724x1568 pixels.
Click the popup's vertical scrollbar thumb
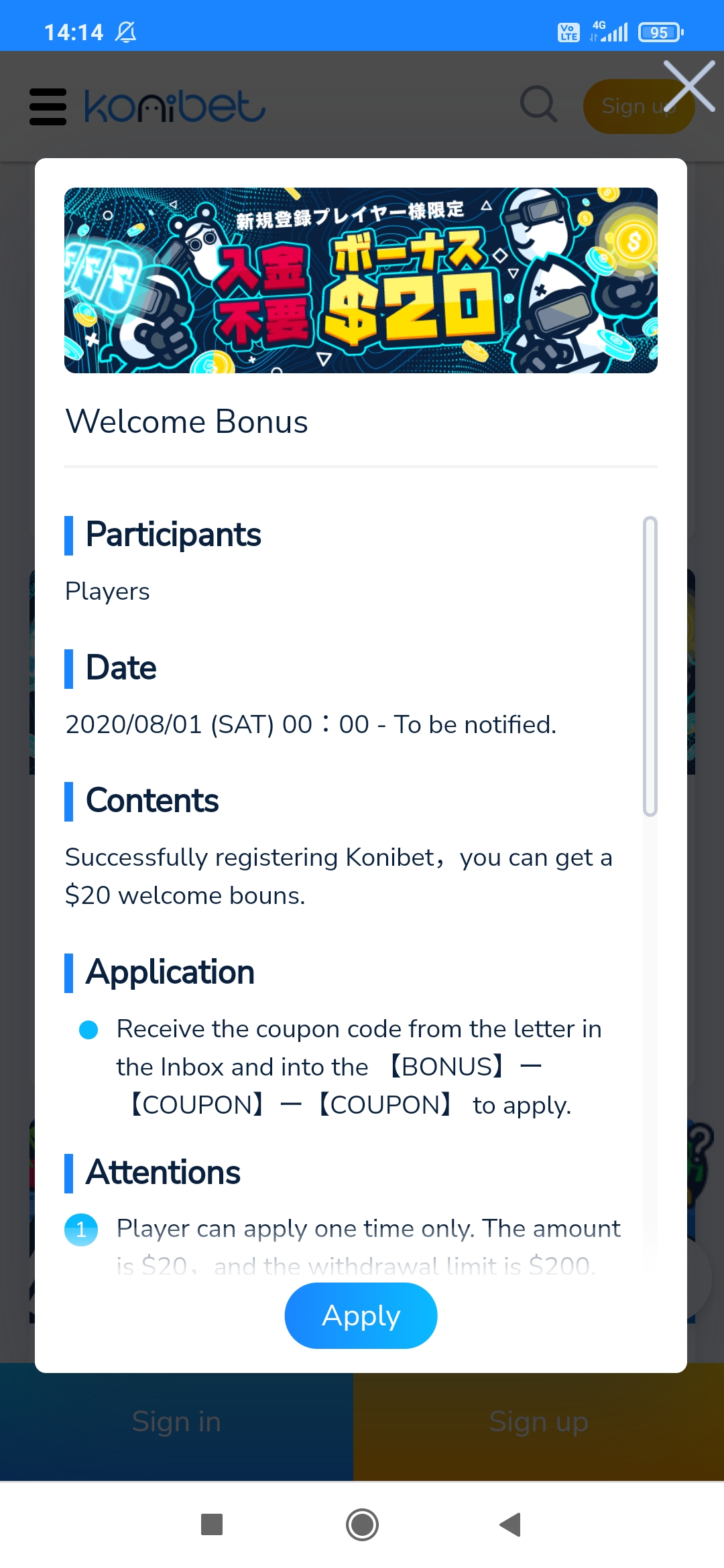[x=650, y=666]
